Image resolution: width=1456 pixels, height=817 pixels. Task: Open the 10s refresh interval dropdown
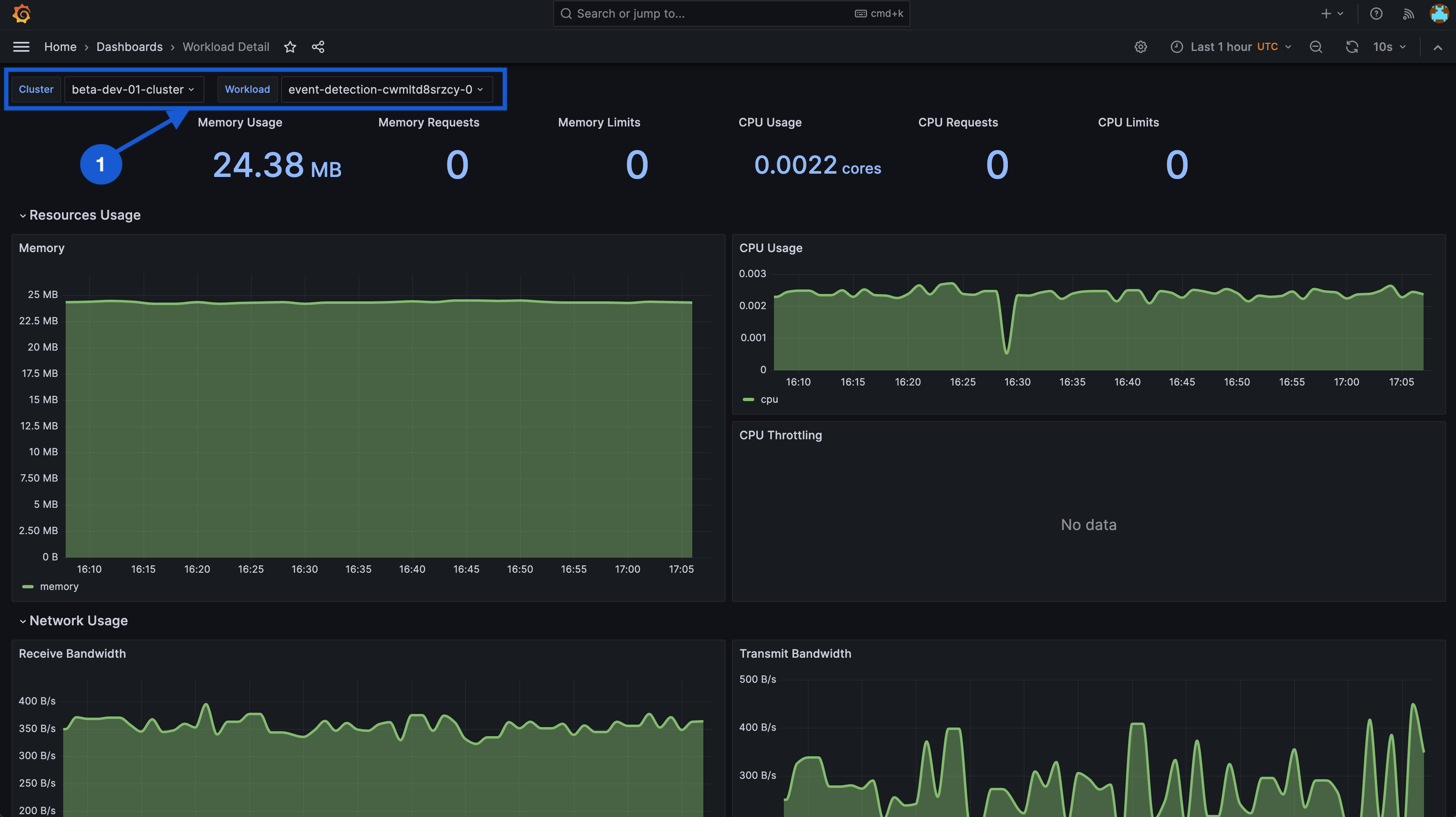tap(1389, 47)
